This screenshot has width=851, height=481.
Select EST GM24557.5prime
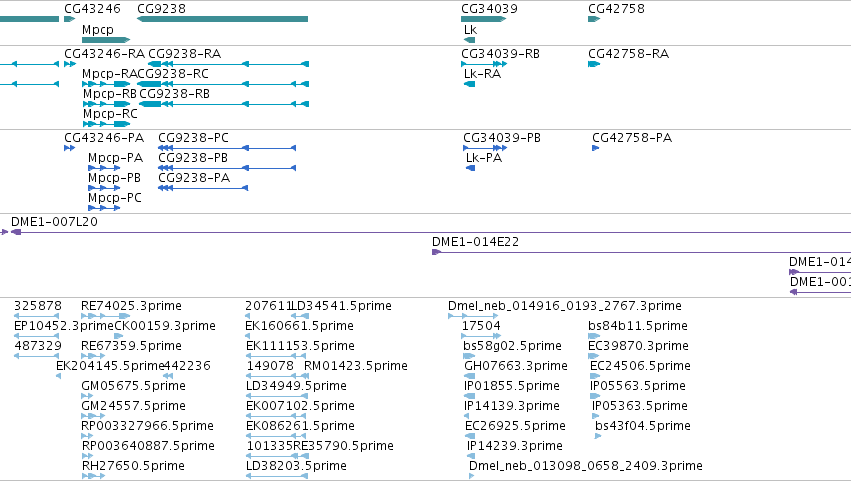pos(134,407)
